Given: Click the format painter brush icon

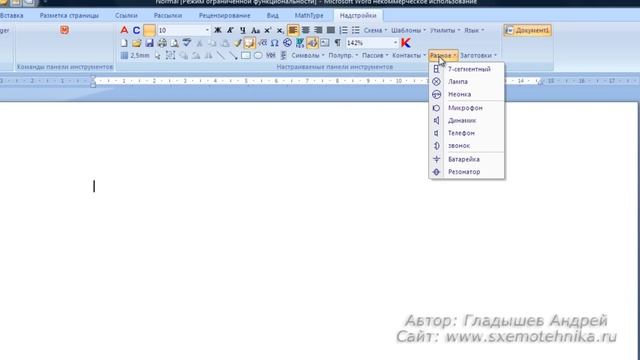Looking at the screenshot, I should coord(237,43).
